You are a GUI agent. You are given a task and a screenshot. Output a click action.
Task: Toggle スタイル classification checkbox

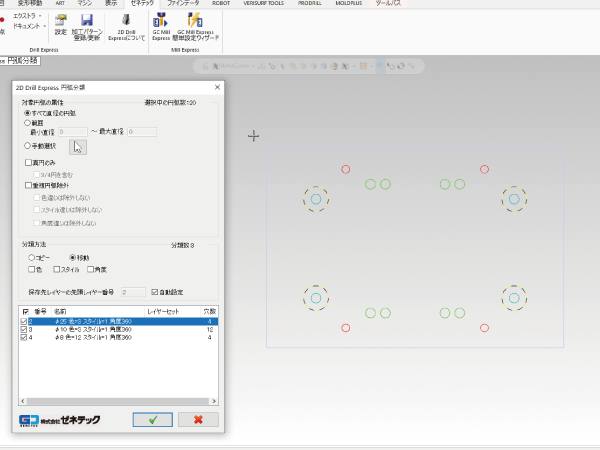57,269
